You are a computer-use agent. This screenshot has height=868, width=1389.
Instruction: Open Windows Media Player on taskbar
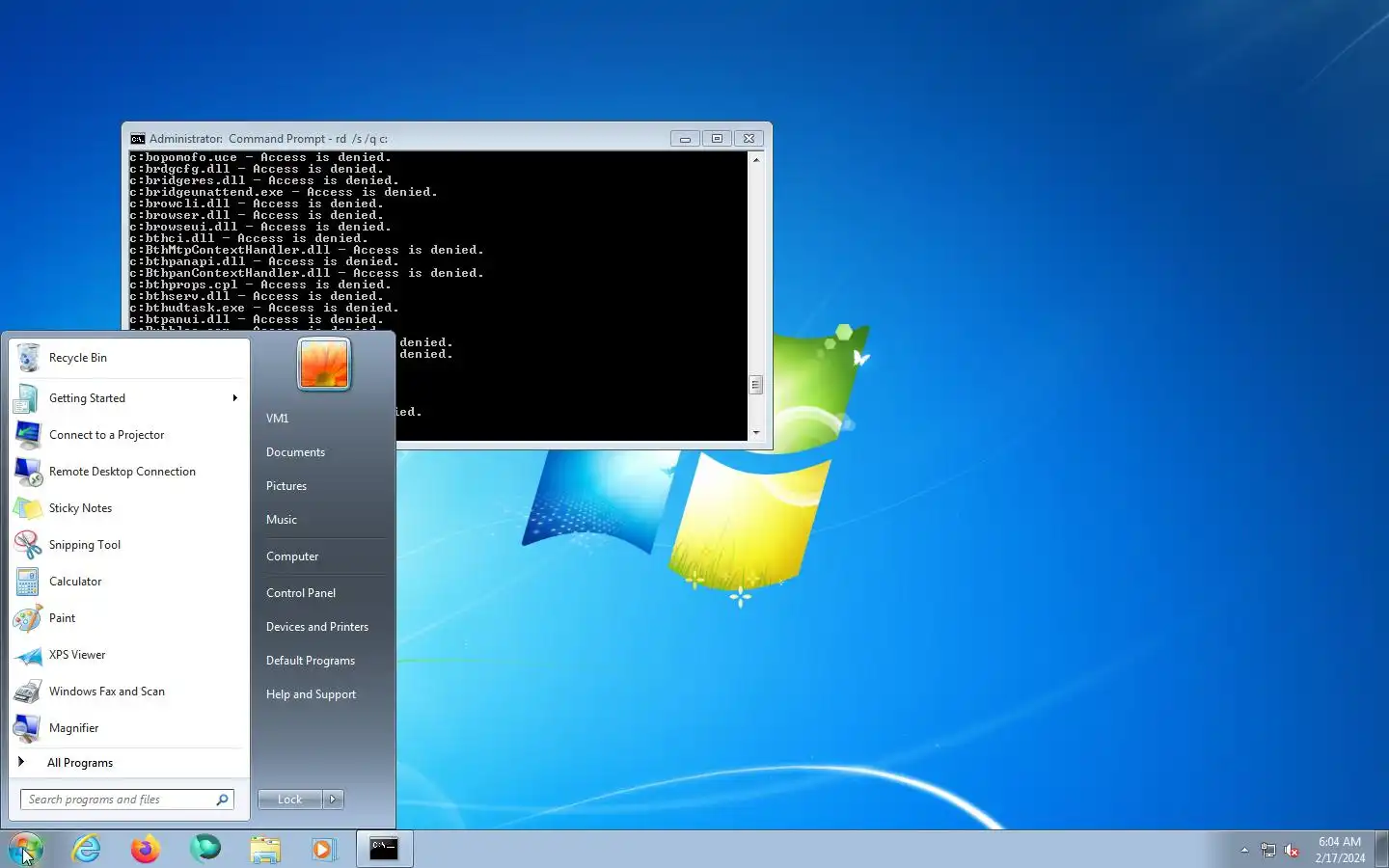point(323,849)
